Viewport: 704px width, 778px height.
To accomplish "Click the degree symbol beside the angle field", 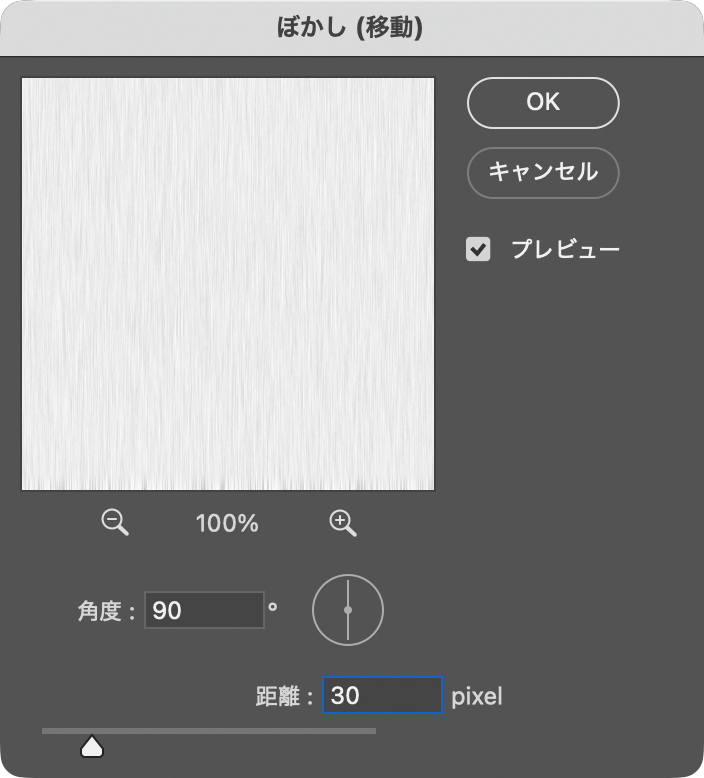I will [272, 603].
